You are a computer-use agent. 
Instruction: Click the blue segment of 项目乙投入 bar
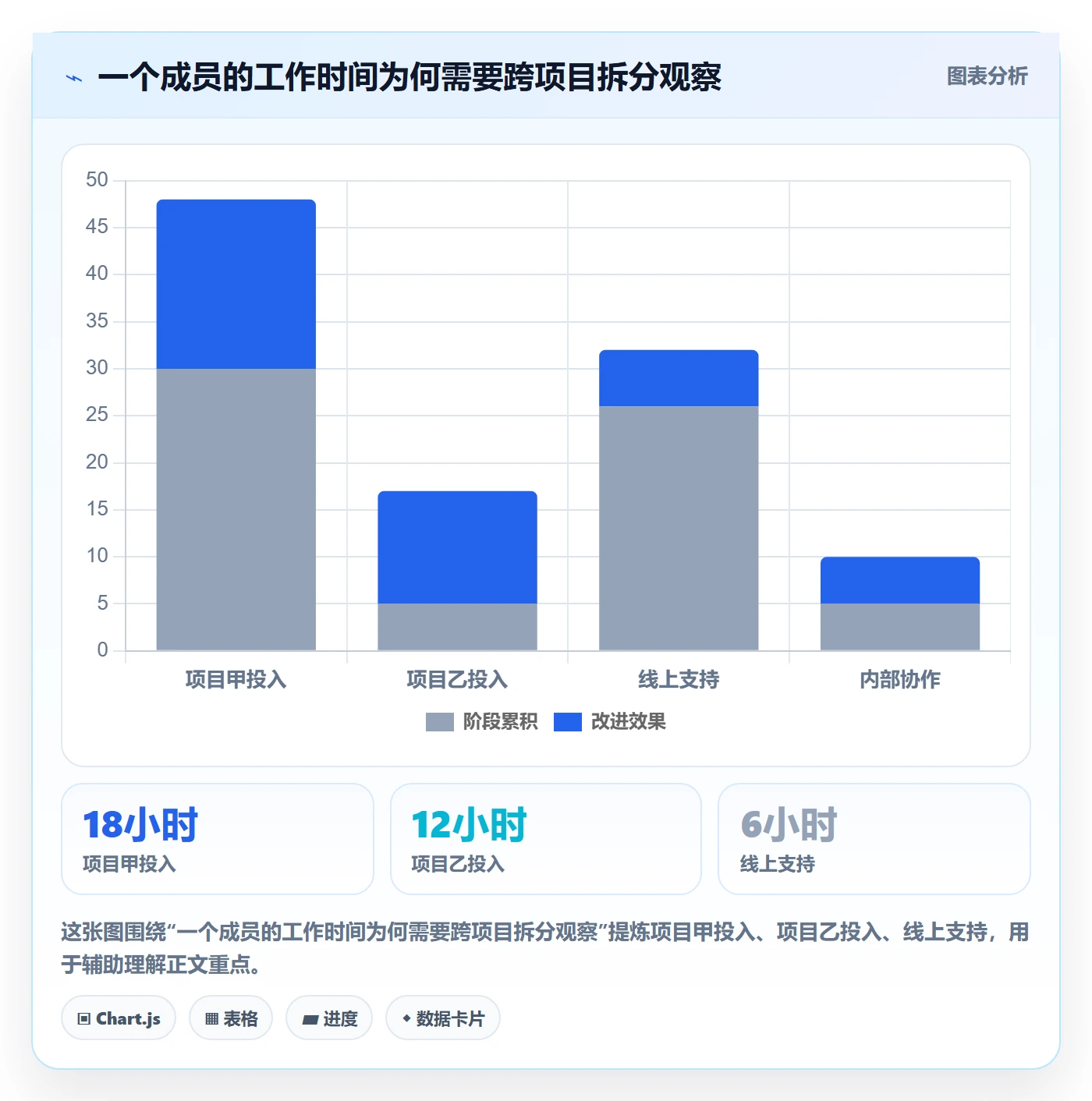pyautogui.click(x=457, y=547)
